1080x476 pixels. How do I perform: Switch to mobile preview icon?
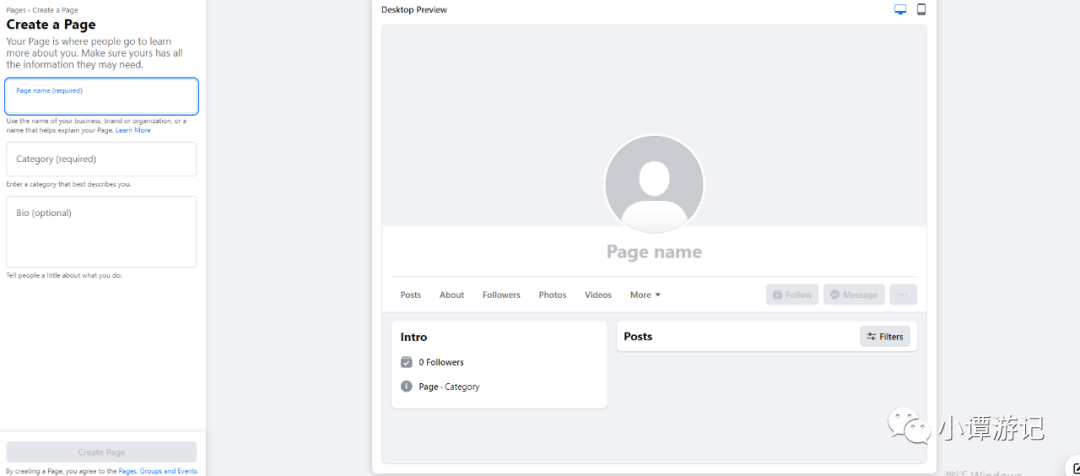coord(921,9)
